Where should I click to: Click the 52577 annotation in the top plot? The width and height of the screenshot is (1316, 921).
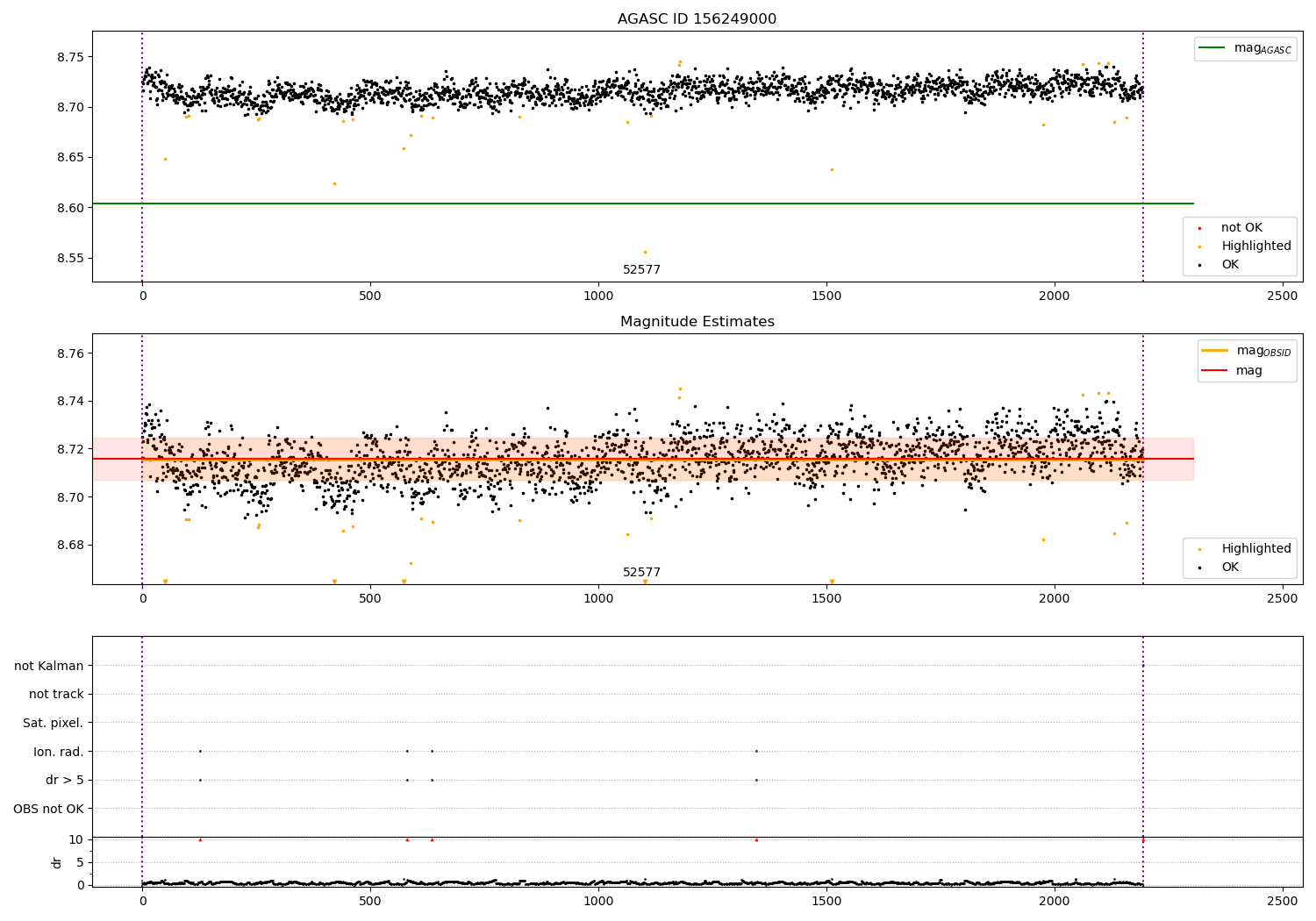[x=641, y=270]
